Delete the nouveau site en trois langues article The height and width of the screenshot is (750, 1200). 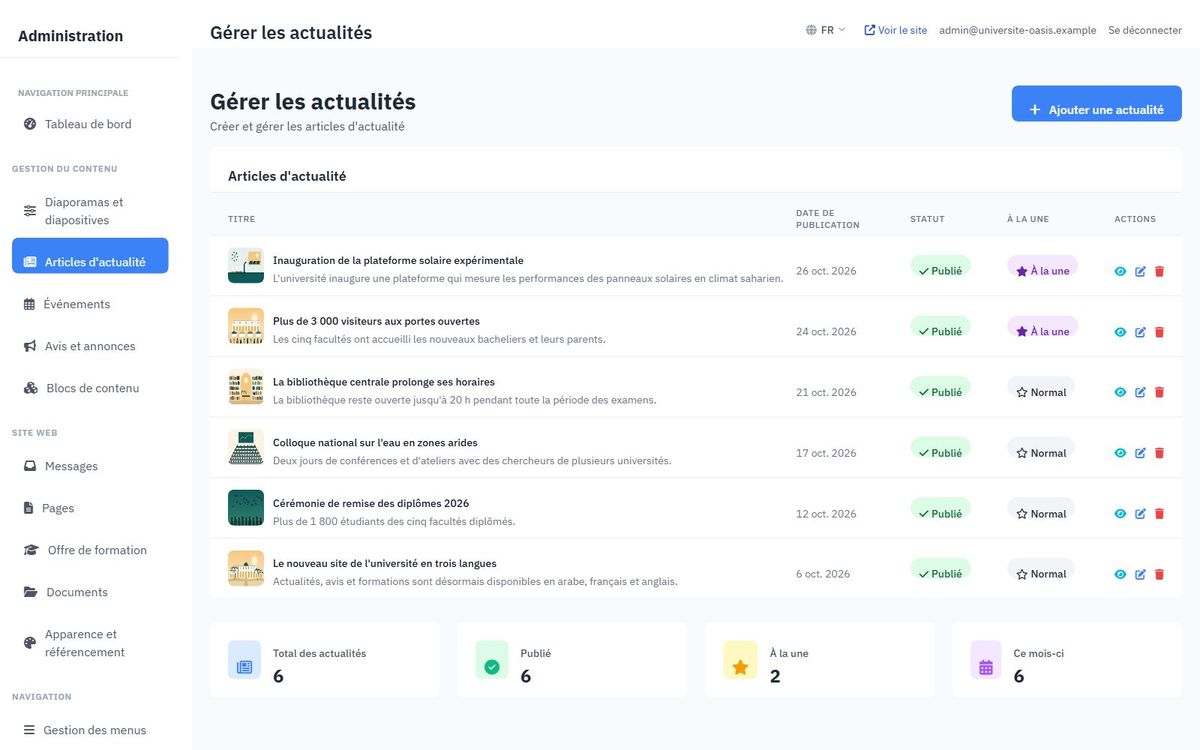(x=1159, y=574)
